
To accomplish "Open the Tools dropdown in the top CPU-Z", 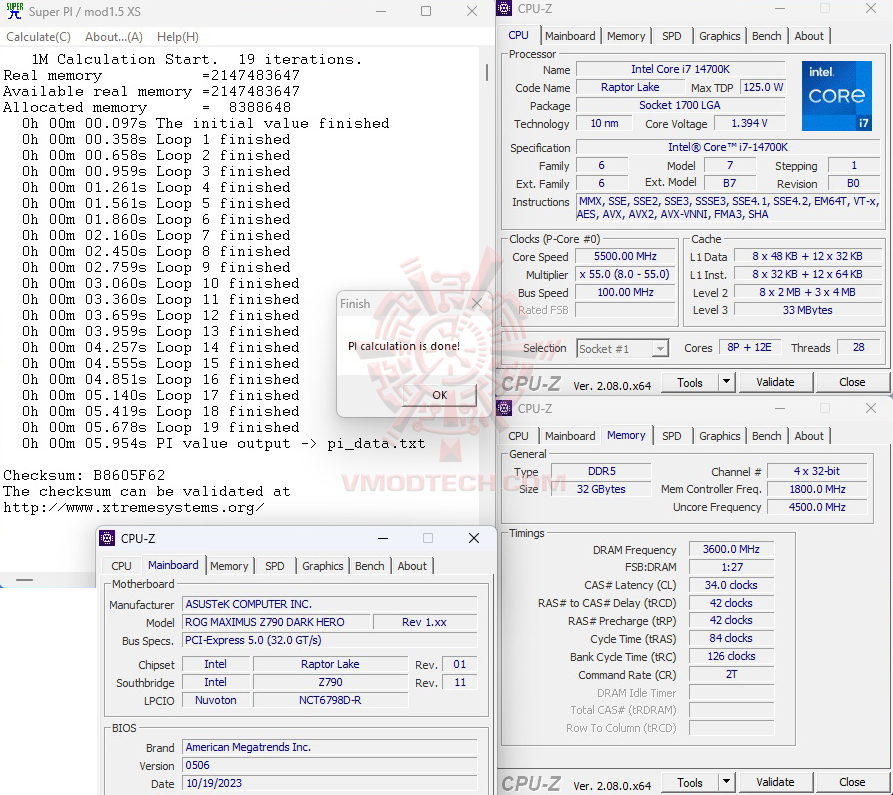I will click(697, 382).
